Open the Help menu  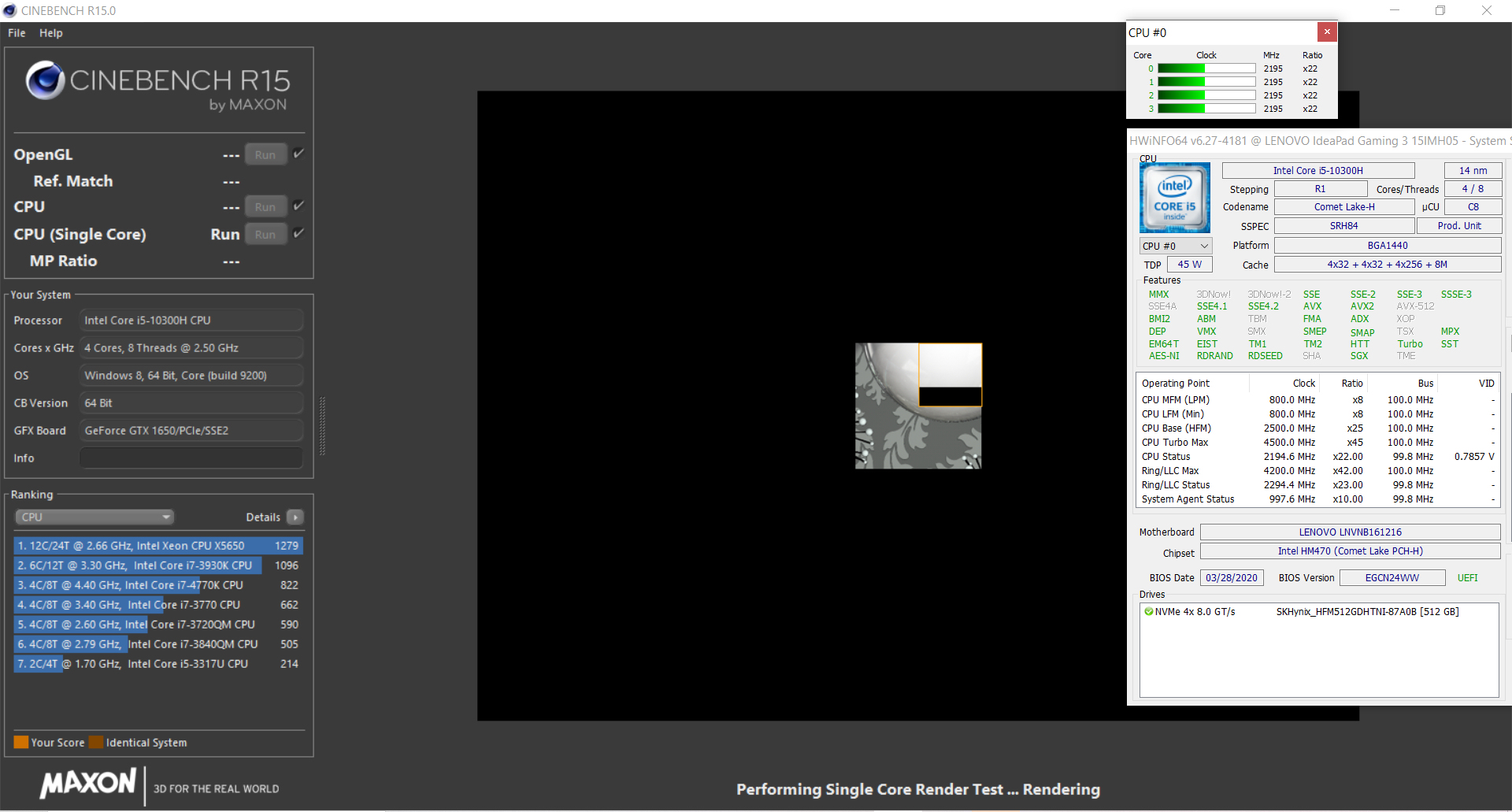coord(51,33)
